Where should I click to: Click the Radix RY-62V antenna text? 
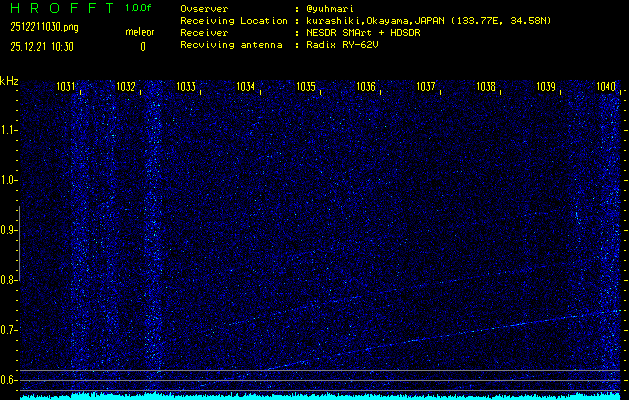(346, 45)
